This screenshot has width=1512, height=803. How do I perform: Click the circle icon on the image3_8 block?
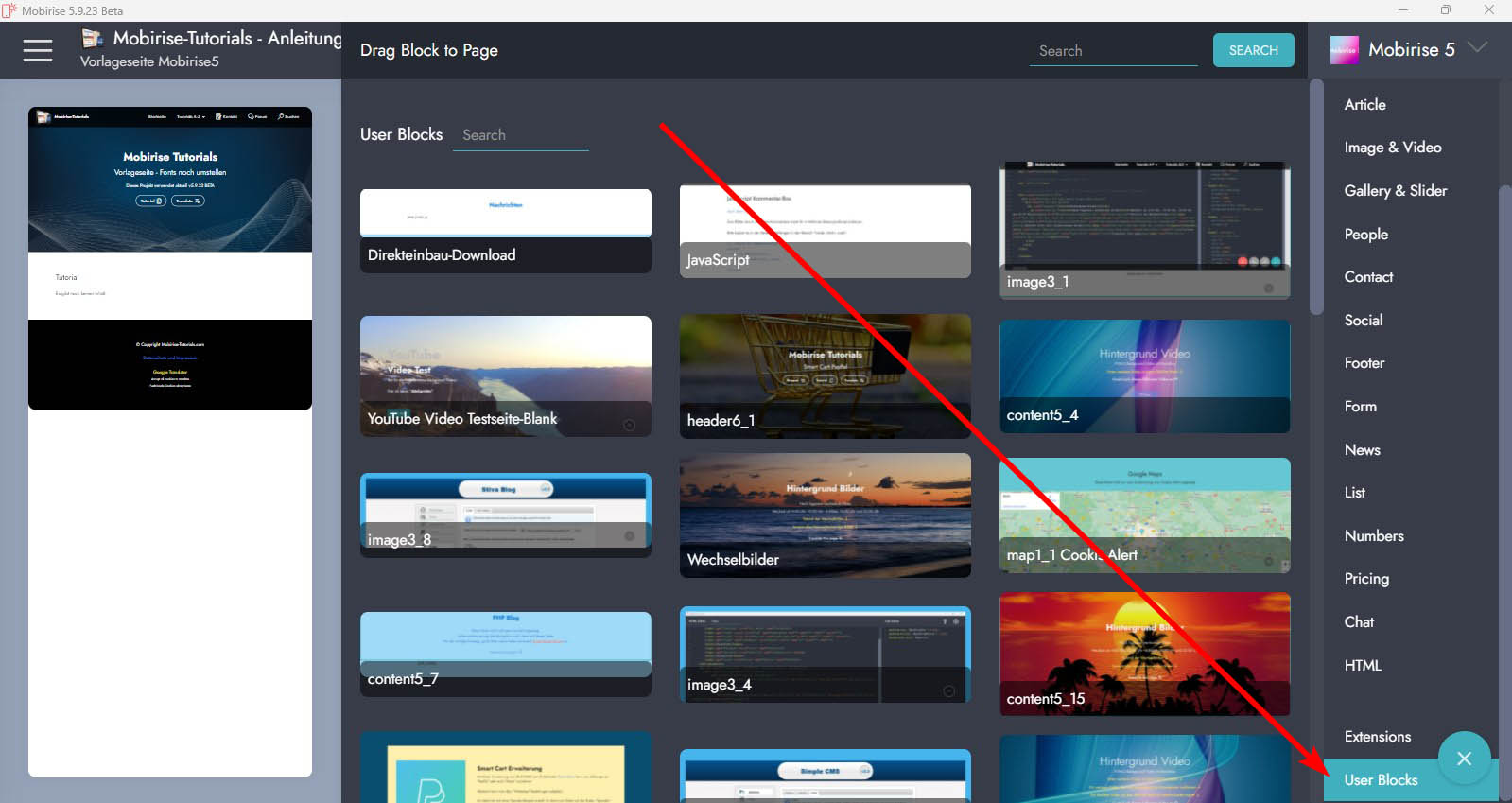pyautogui.click(x=629, y=537)
